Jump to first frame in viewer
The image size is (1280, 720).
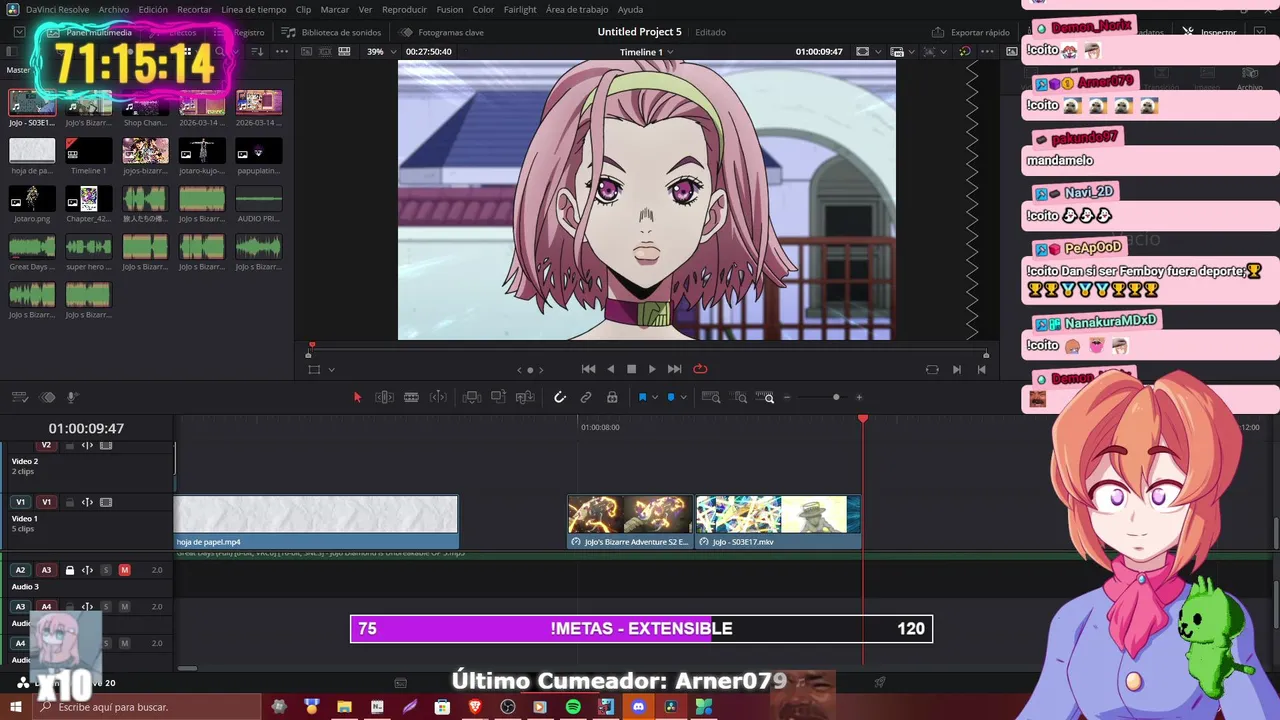tap(589, 369)
